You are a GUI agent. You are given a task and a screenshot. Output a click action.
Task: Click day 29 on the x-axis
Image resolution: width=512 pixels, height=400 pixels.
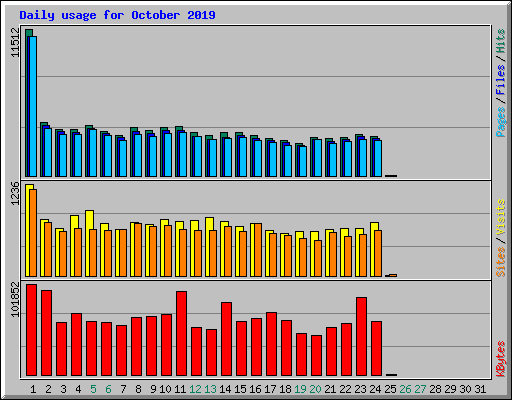(450, 389)
